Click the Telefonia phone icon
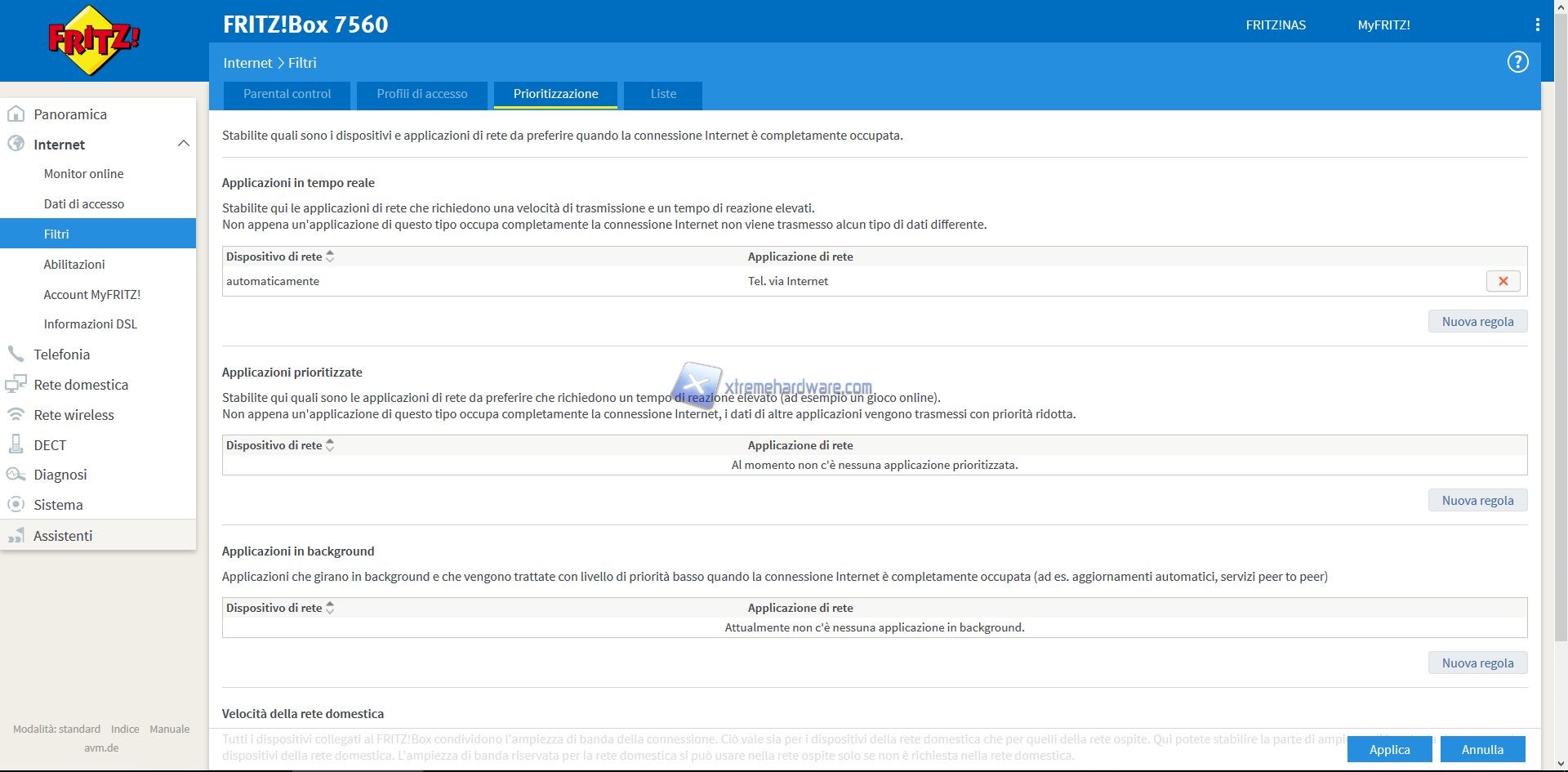The image size is (1568, 772). pos(16,355)
